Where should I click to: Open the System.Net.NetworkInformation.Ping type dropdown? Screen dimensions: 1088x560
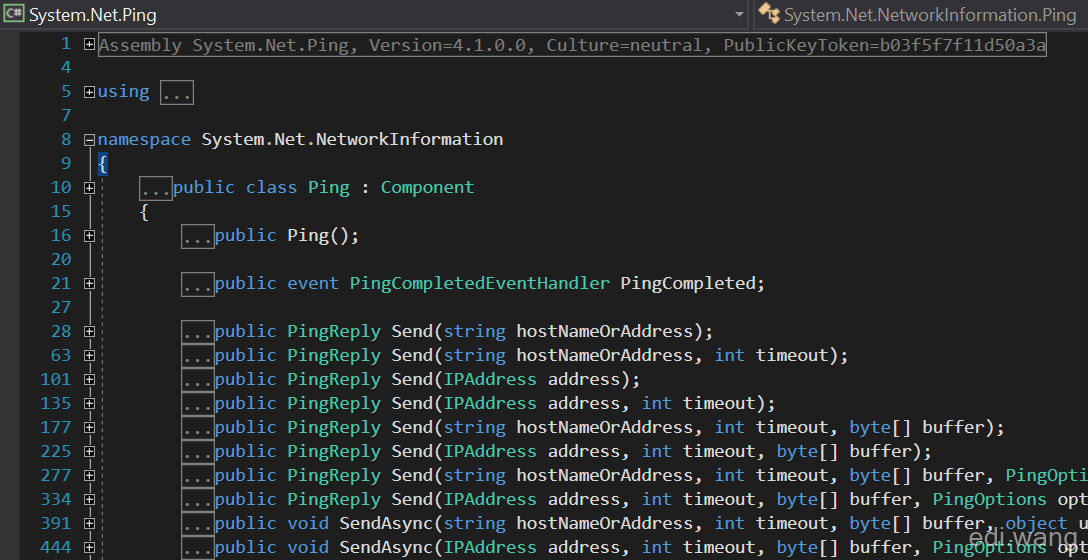pos(921,14)
